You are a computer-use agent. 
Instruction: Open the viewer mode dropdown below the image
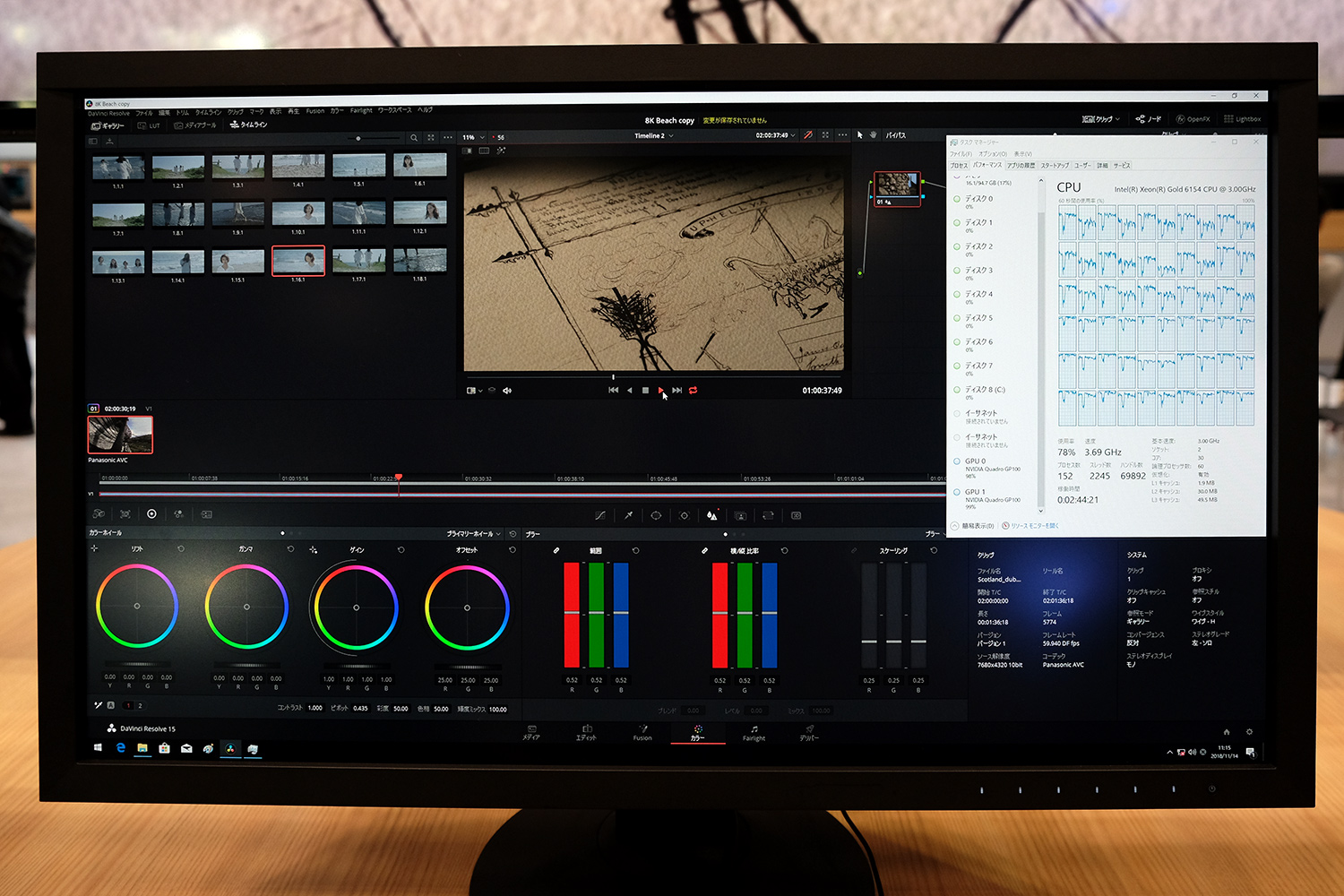point(475,391)
